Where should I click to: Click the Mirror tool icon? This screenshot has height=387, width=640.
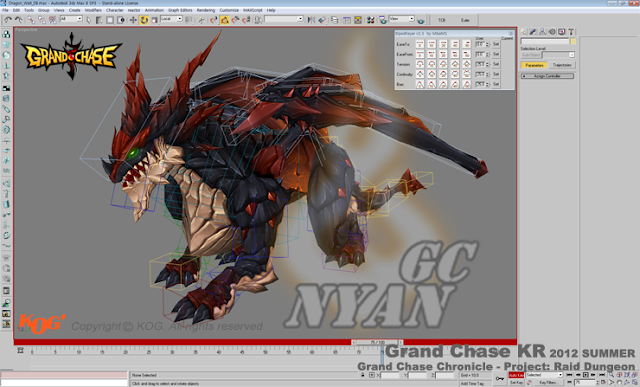point(311,20)
